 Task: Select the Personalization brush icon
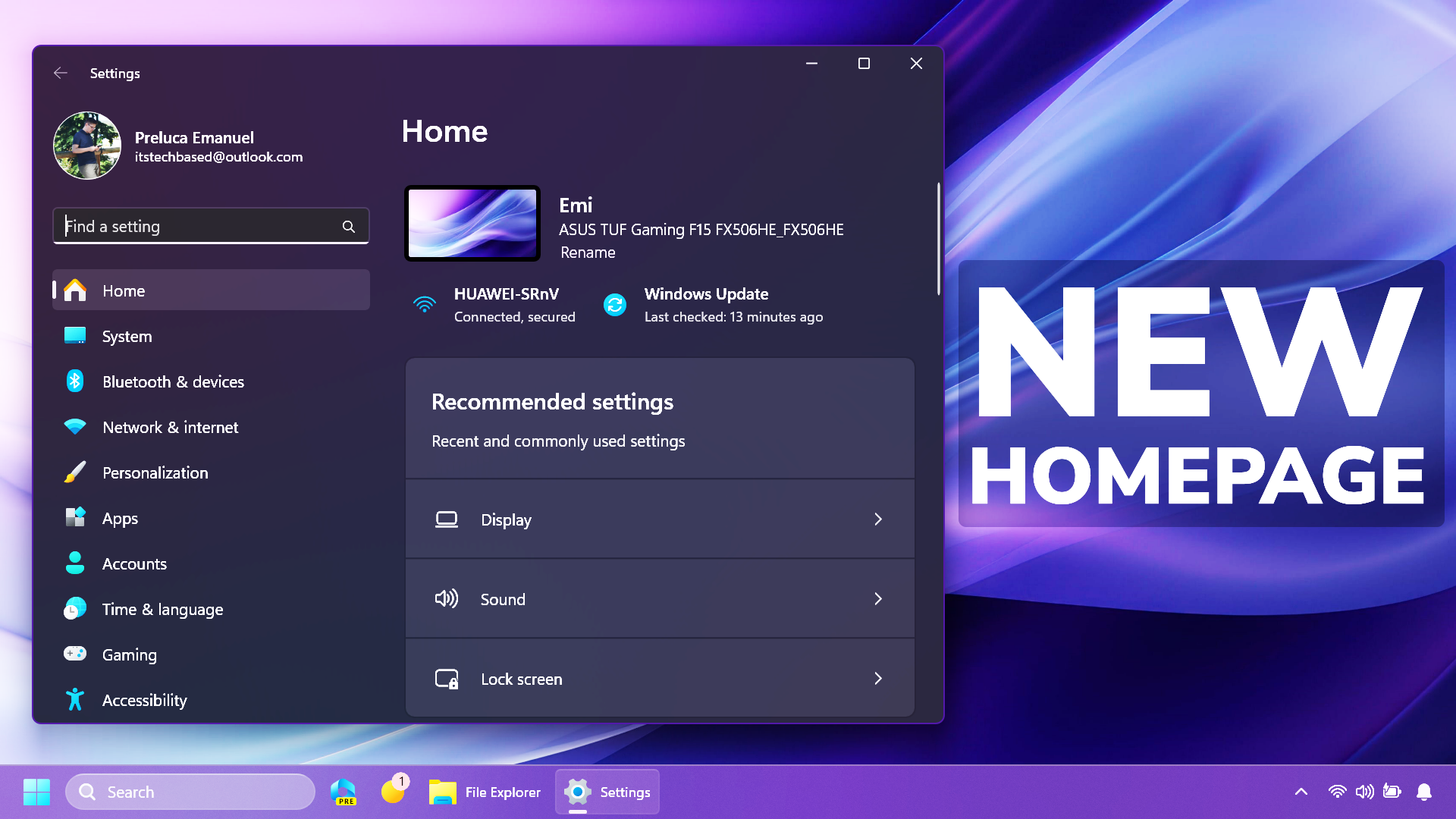pos(74,472)
